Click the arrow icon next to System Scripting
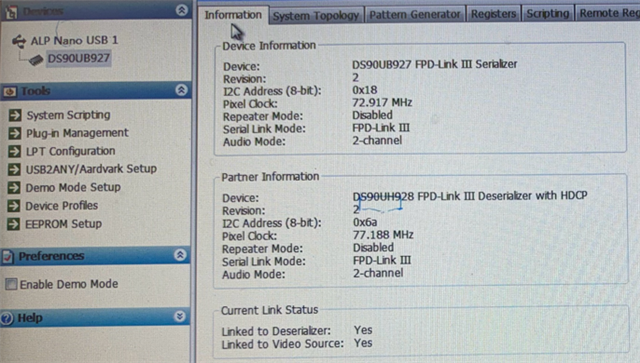The height and width of the screenshot is (363, 640). (15, 115)
